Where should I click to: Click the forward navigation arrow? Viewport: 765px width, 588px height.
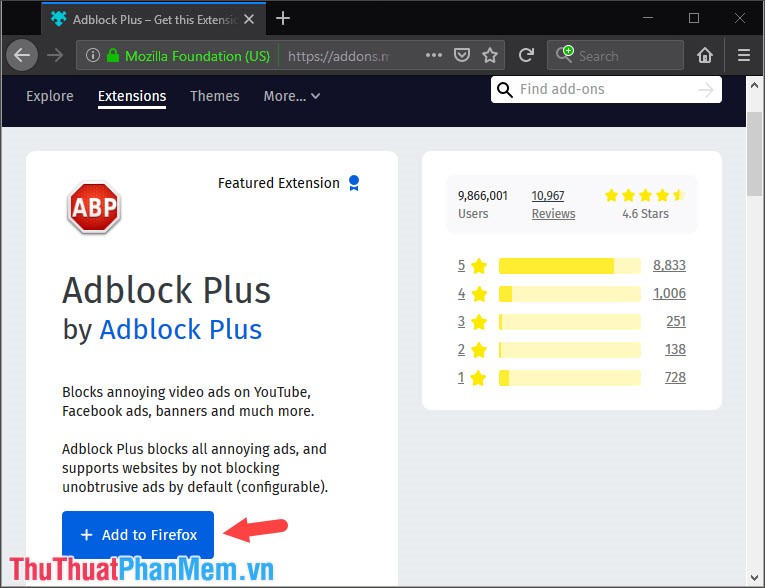pyautogui.click(x=55, y=55)
